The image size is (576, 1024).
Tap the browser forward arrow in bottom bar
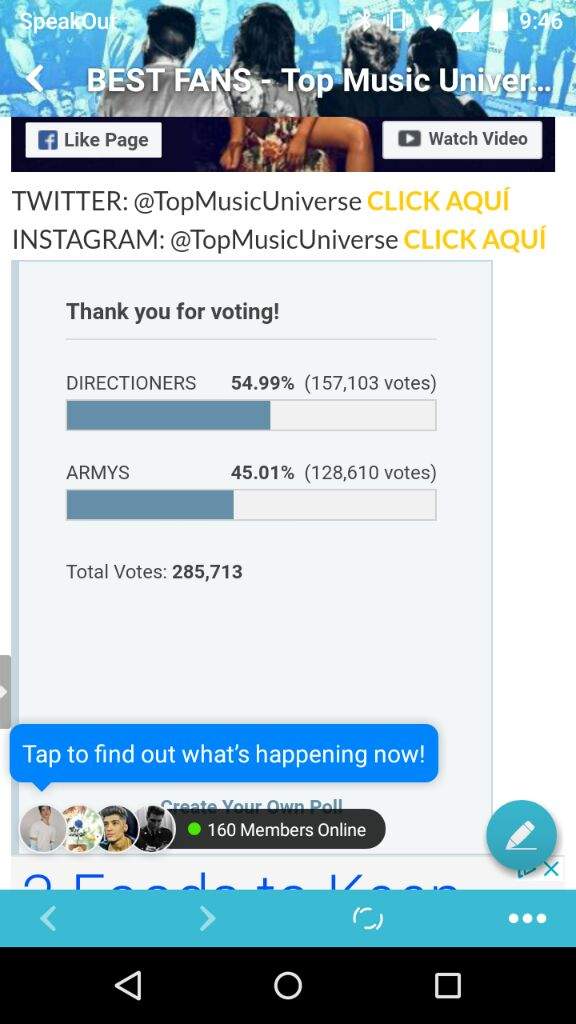pyautogui.click(x=206, y=918)
